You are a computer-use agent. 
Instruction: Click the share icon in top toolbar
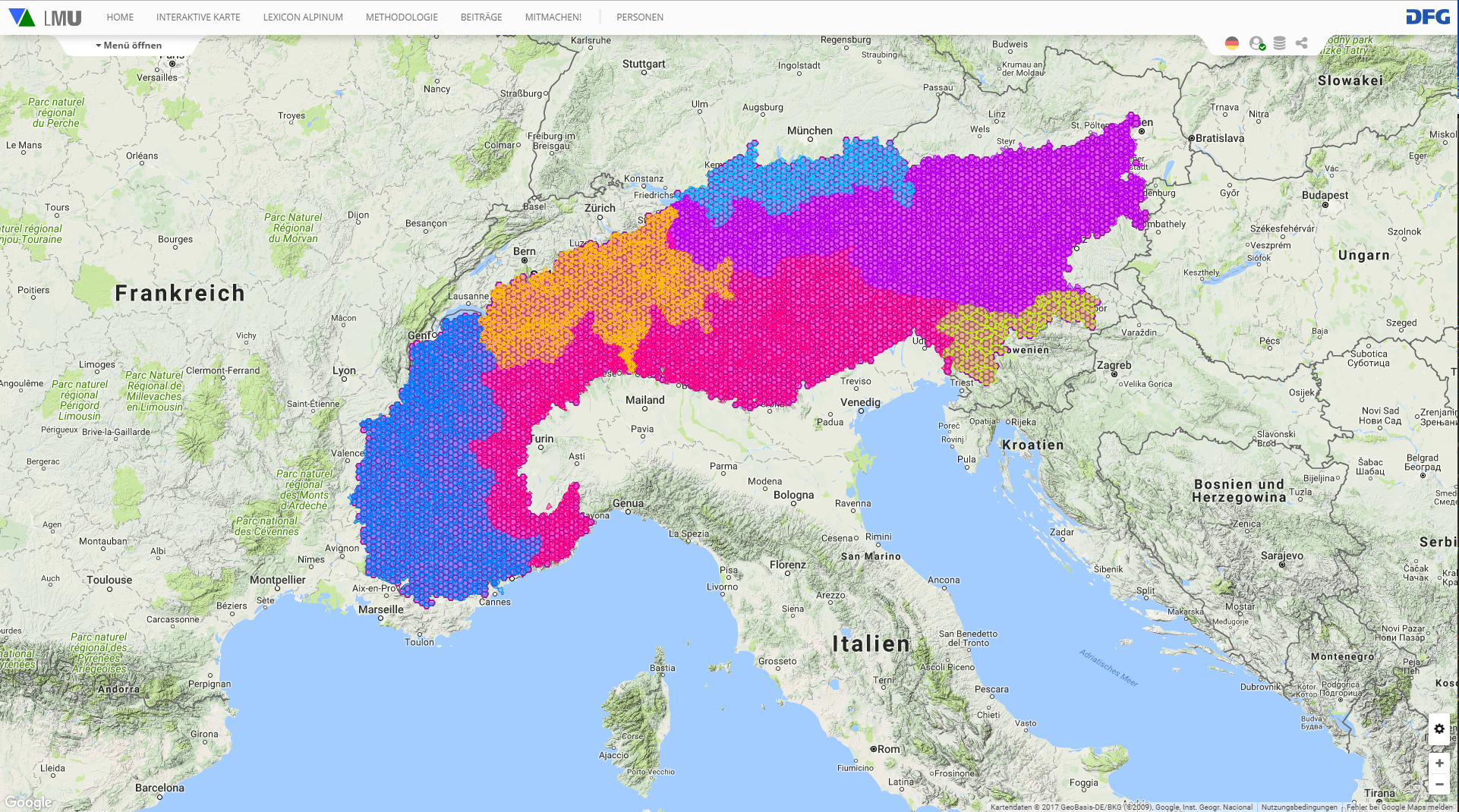(1302, 43)
